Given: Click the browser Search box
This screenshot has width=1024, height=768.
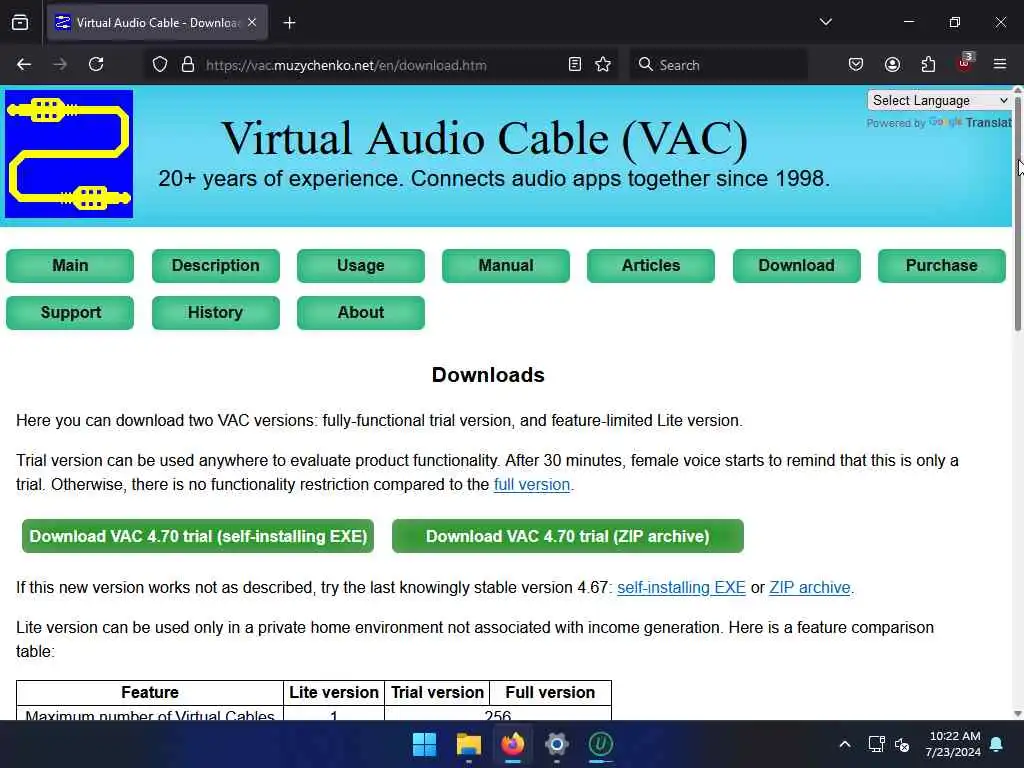Looking at the screenshot, I should click(x=718, y=65).
